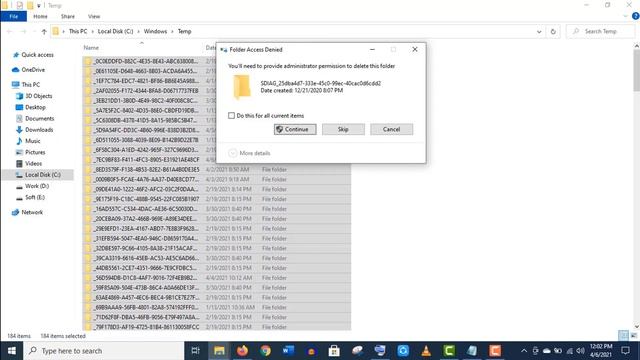This screenshot has width=640, height=360.
Task: Click the OneDrive cloud tray icon
Action: click(547, 351)
